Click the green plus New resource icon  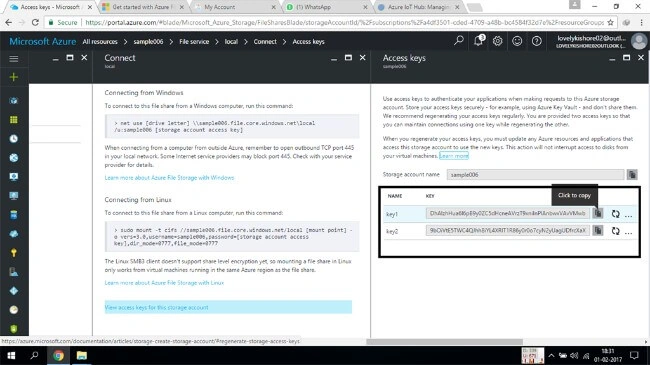click(x=14, y=77)
